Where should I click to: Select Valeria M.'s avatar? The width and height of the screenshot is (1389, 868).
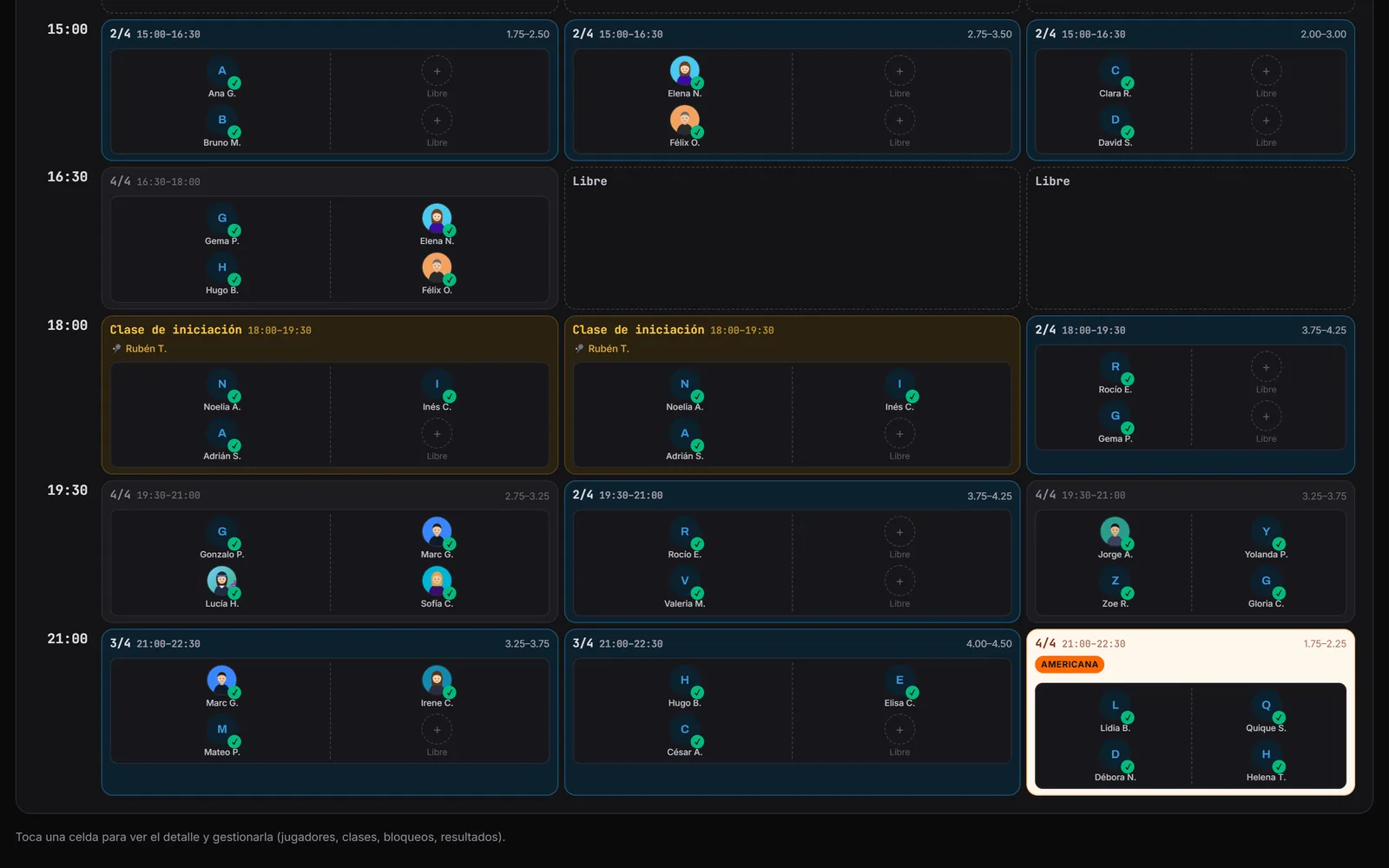point(685,582)
